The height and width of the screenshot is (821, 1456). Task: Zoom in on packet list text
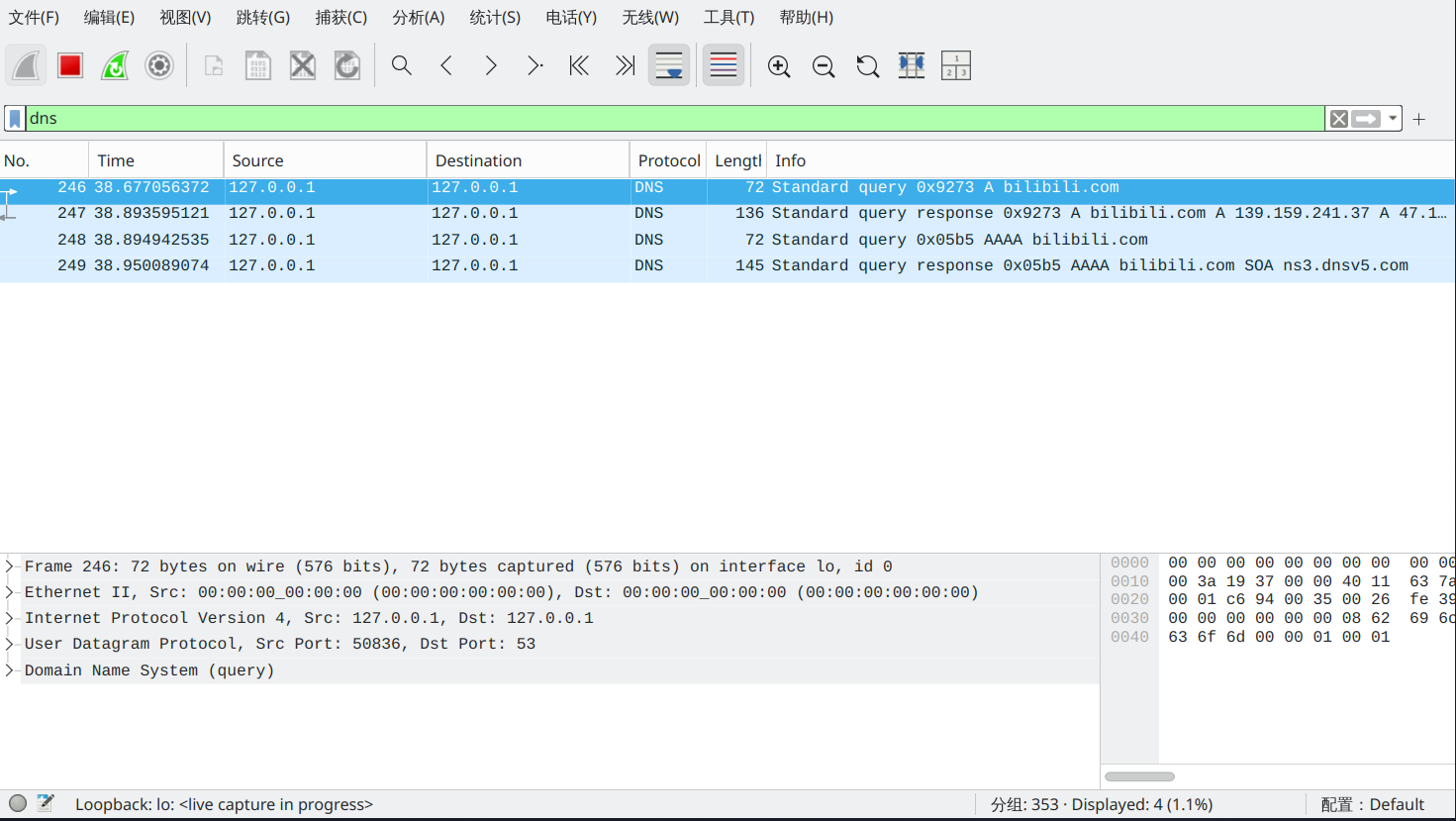tap(779, 66)
